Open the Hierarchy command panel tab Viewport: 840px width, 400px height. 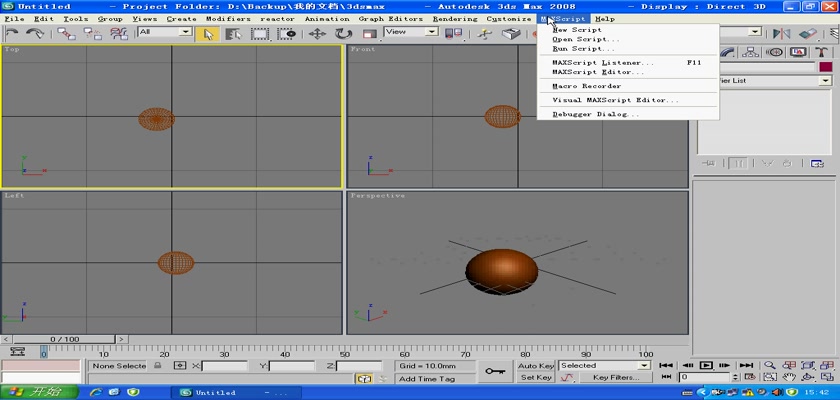750,52
